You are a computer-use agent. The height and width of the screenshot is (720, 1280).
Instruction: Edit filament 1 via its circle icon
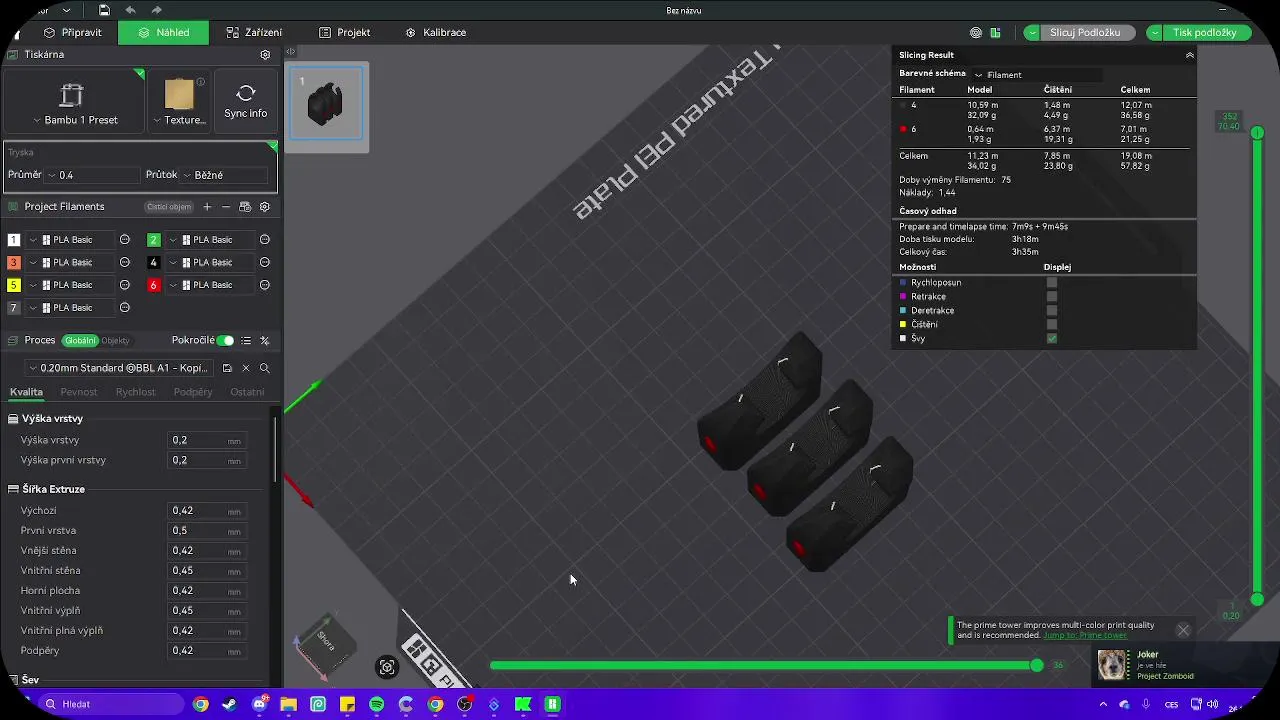(x=125, y=240)
